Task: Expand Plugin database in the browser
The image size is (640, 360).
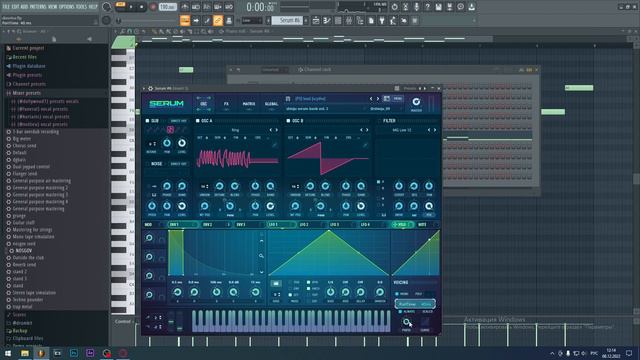Action: coord(29,66)
